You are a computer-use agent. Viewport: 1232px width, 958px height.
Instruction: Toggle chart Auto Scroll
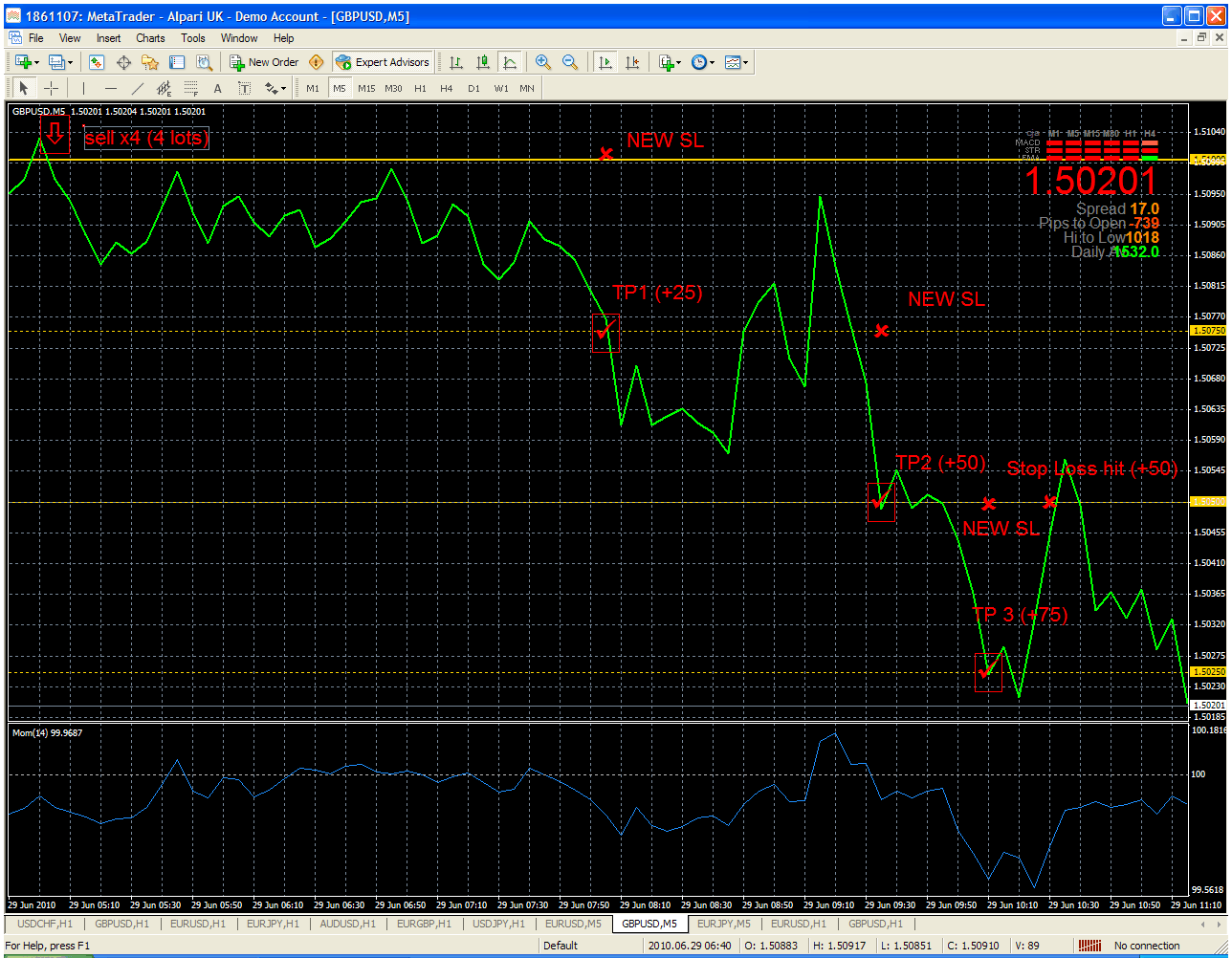(x=605, y=62)
